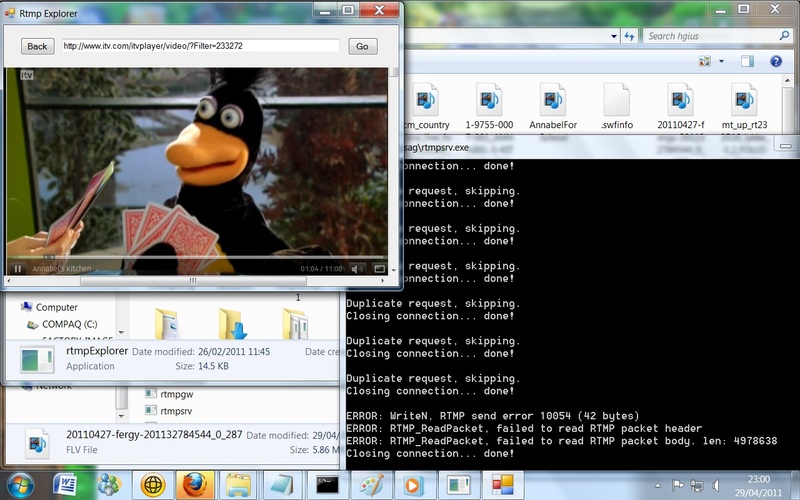The height and width of the screenshot is (500, 800).
Task: Mute the video player volume
Action: point(358,268)
